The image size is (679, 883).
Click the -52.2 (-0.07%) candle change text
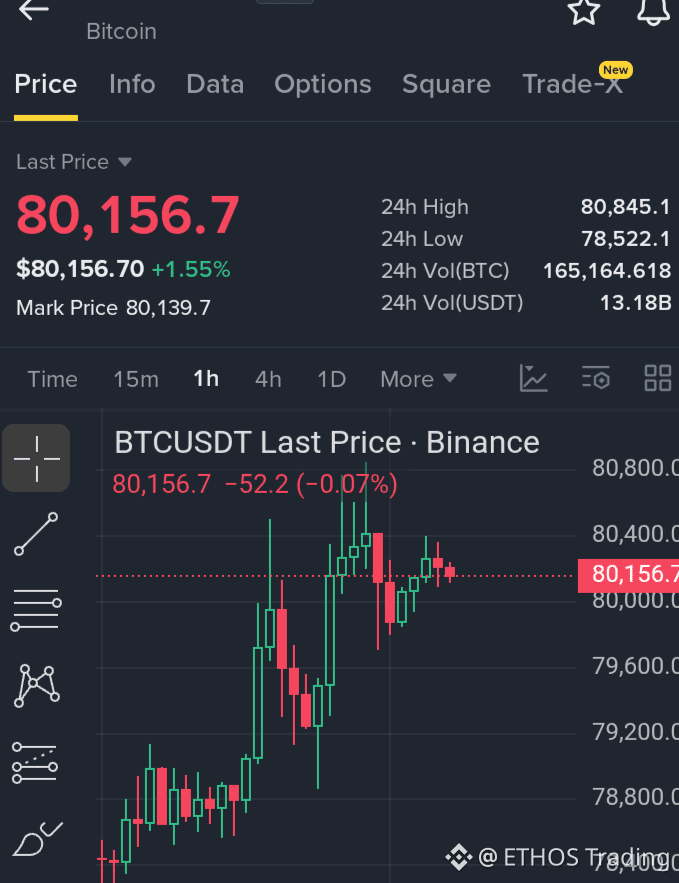[x=311, y=485]
